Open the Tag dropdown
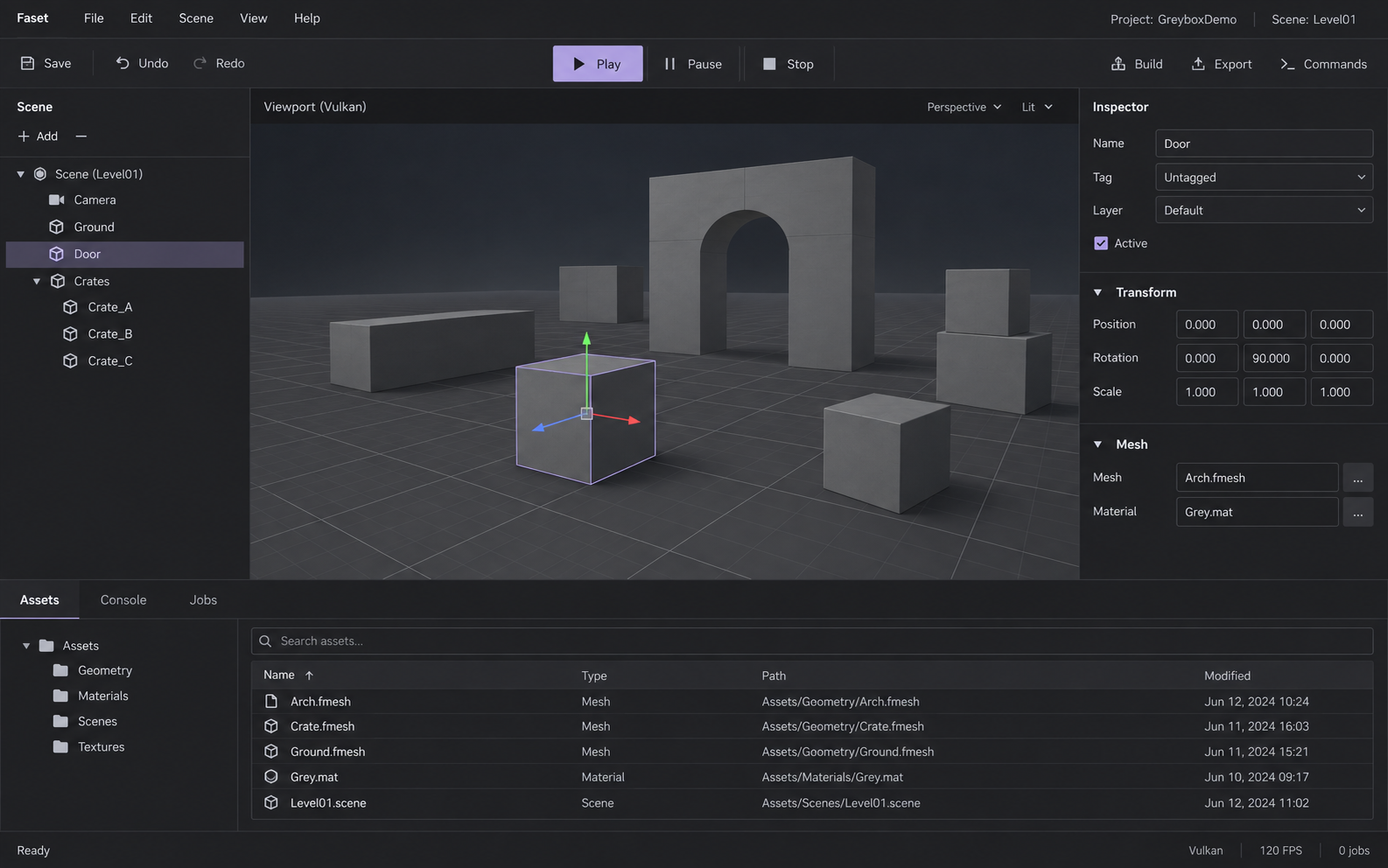Image resolution: width=1388 pixels, height=868 pixels. [1264, 177]
